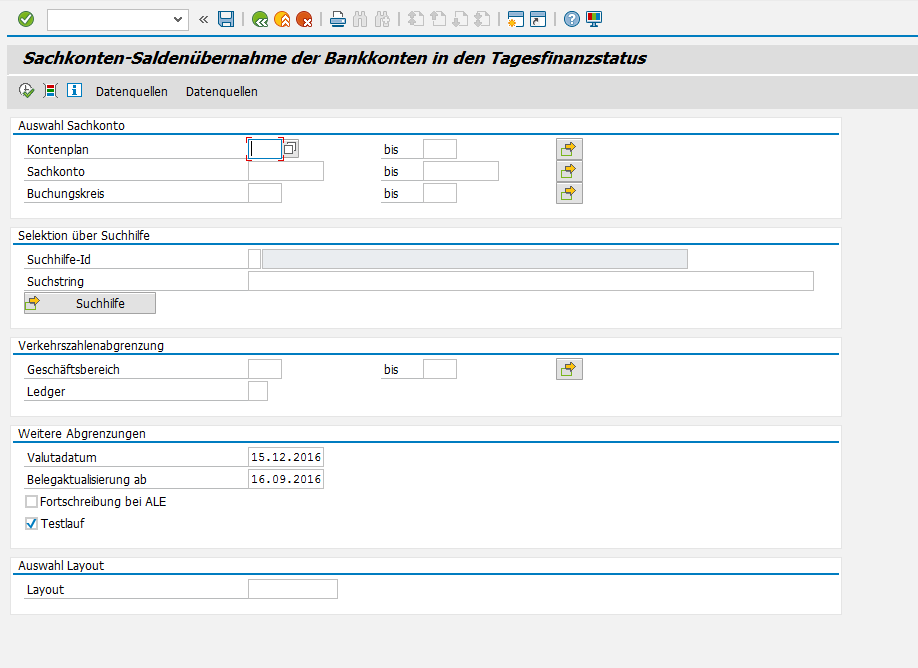
Task: Click the Execute clock icon
Action: click(27, 91)
